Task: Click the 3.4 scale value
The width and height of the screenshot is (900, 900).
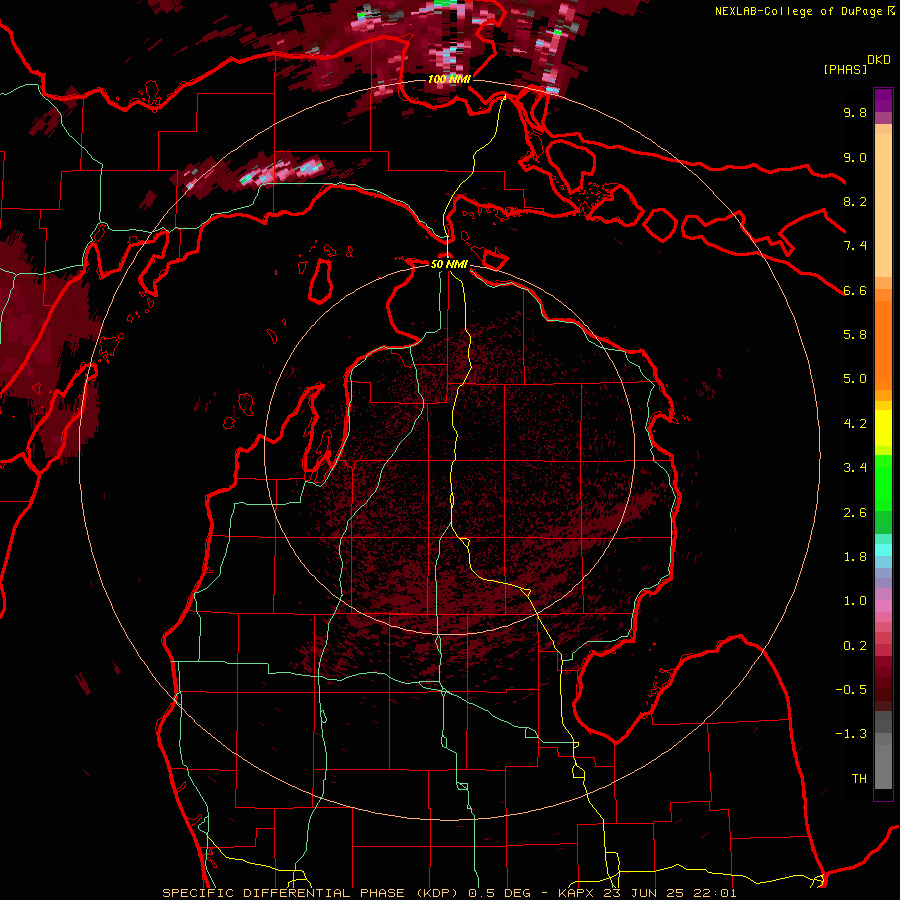Action: point(855,468)
